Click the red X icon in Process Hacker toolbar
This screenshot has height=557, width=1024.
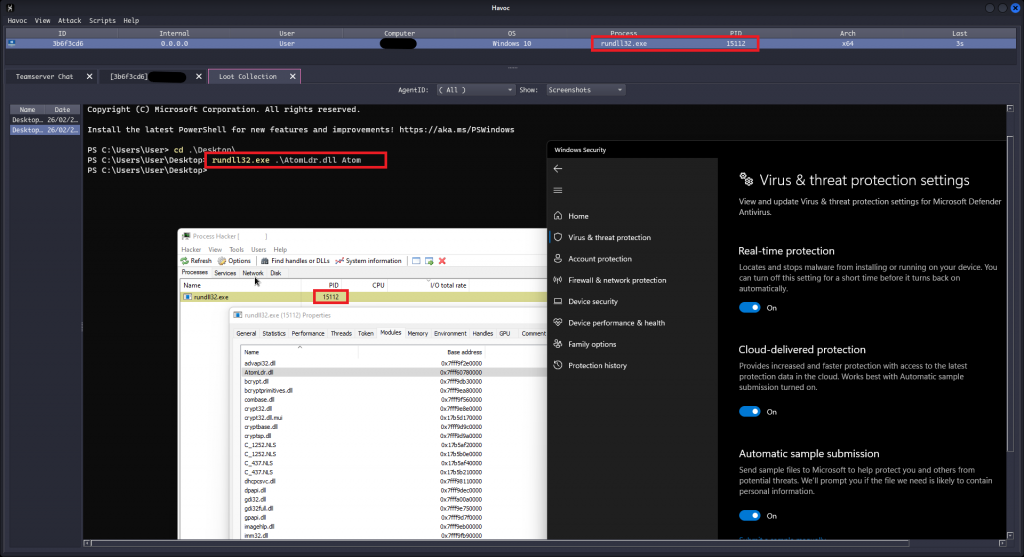442,261
